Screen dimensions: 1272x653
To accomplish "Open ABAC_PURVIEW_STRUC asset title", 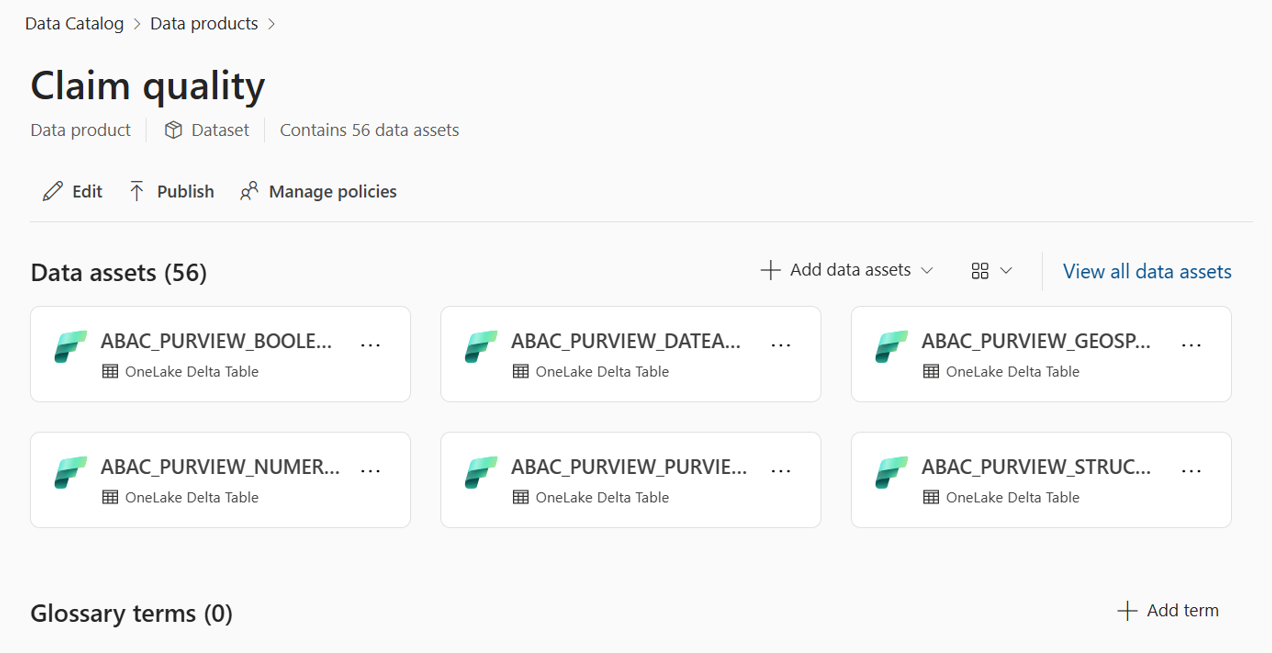I will 1037,467.
